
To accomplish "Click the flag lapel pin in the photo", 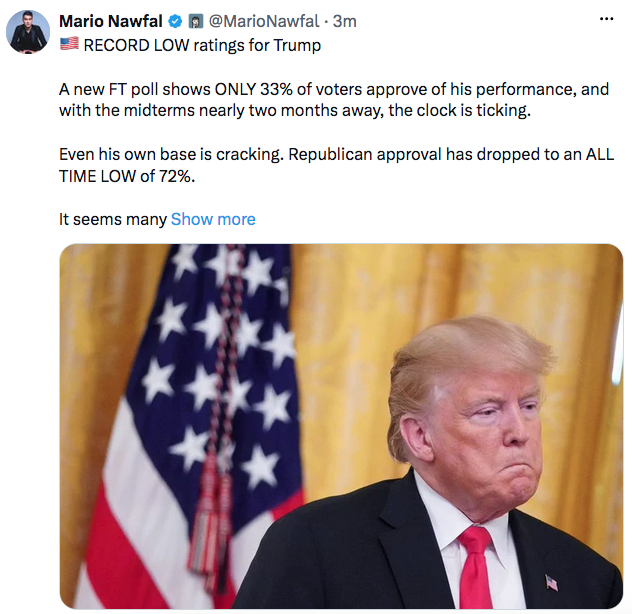I will 551,583.
